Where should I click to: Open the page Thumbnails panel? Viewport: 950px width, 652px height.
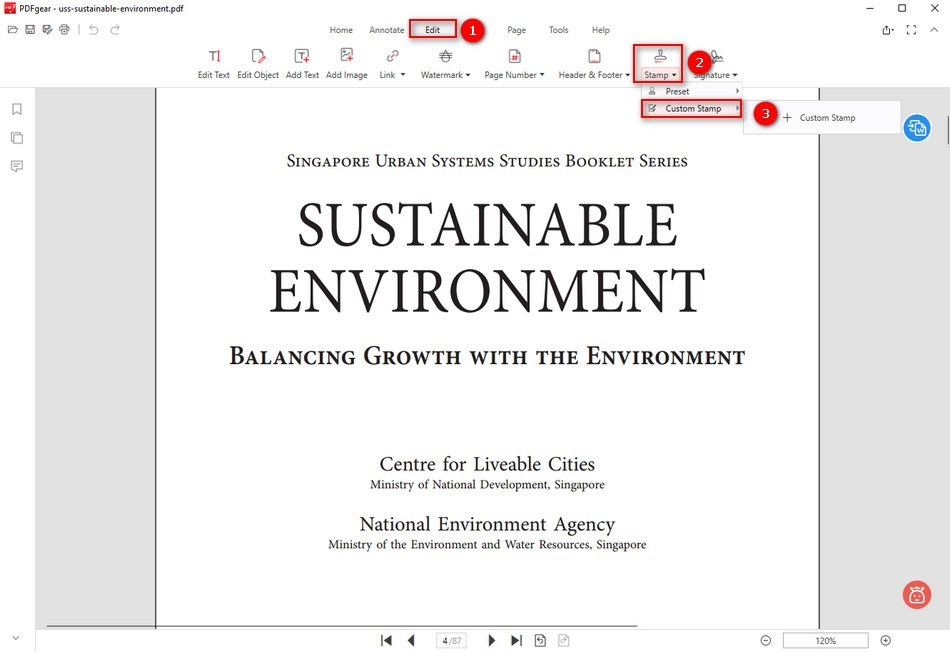click(16, 137)
